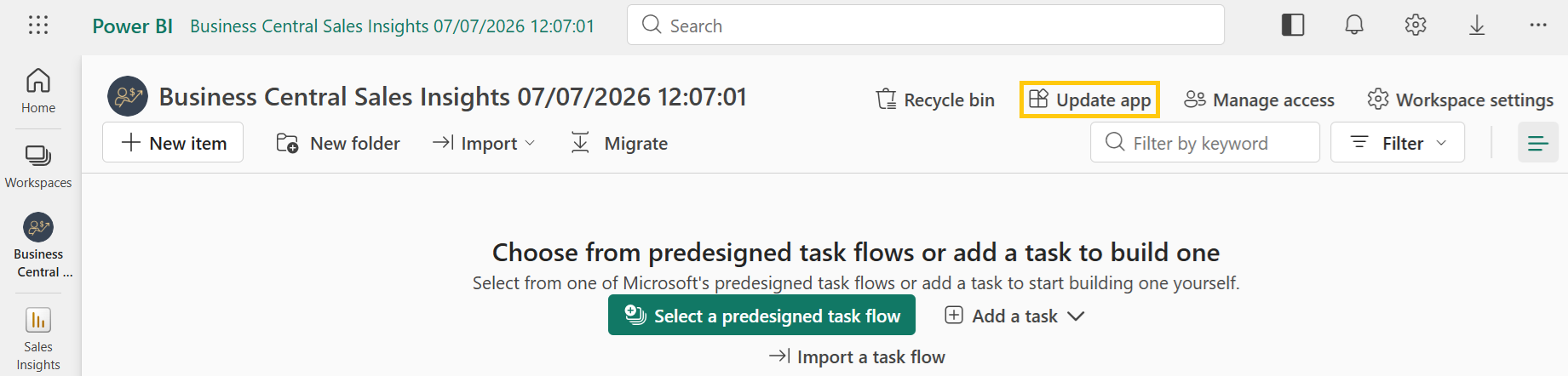Screen dimensions: 1568x376
Task: Focus the Filter by keyword field
Action: pyautogui.click(x=1205, y=143)
